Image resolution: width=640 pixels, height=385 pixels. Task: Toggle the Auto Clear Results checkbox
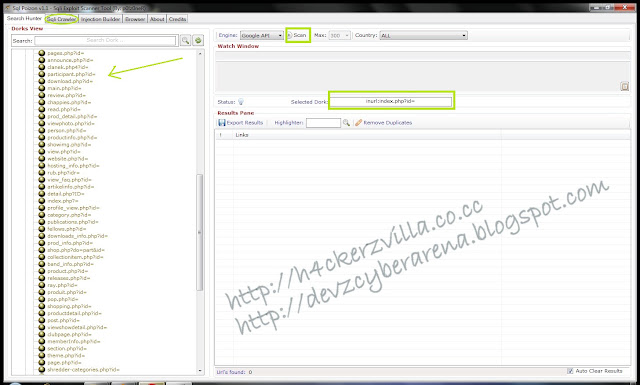pos(570,371)
